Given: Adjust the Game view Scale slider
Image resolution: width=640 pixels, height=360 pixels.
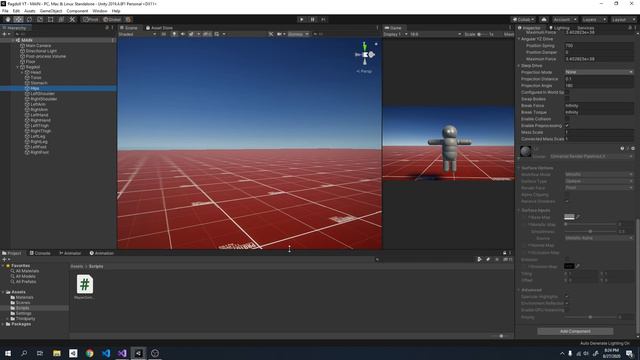Looking at the screenshot, I should click(x=482, y=34).
